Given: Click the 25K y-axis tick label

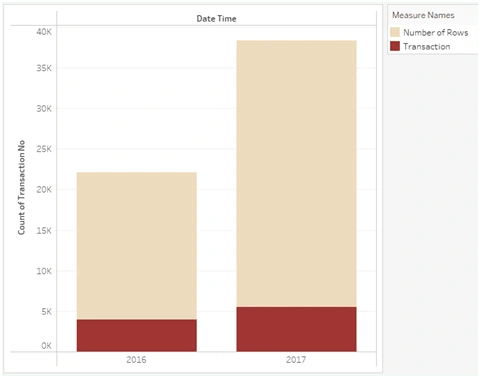Looking at the screenshot, I should [44, 149].
